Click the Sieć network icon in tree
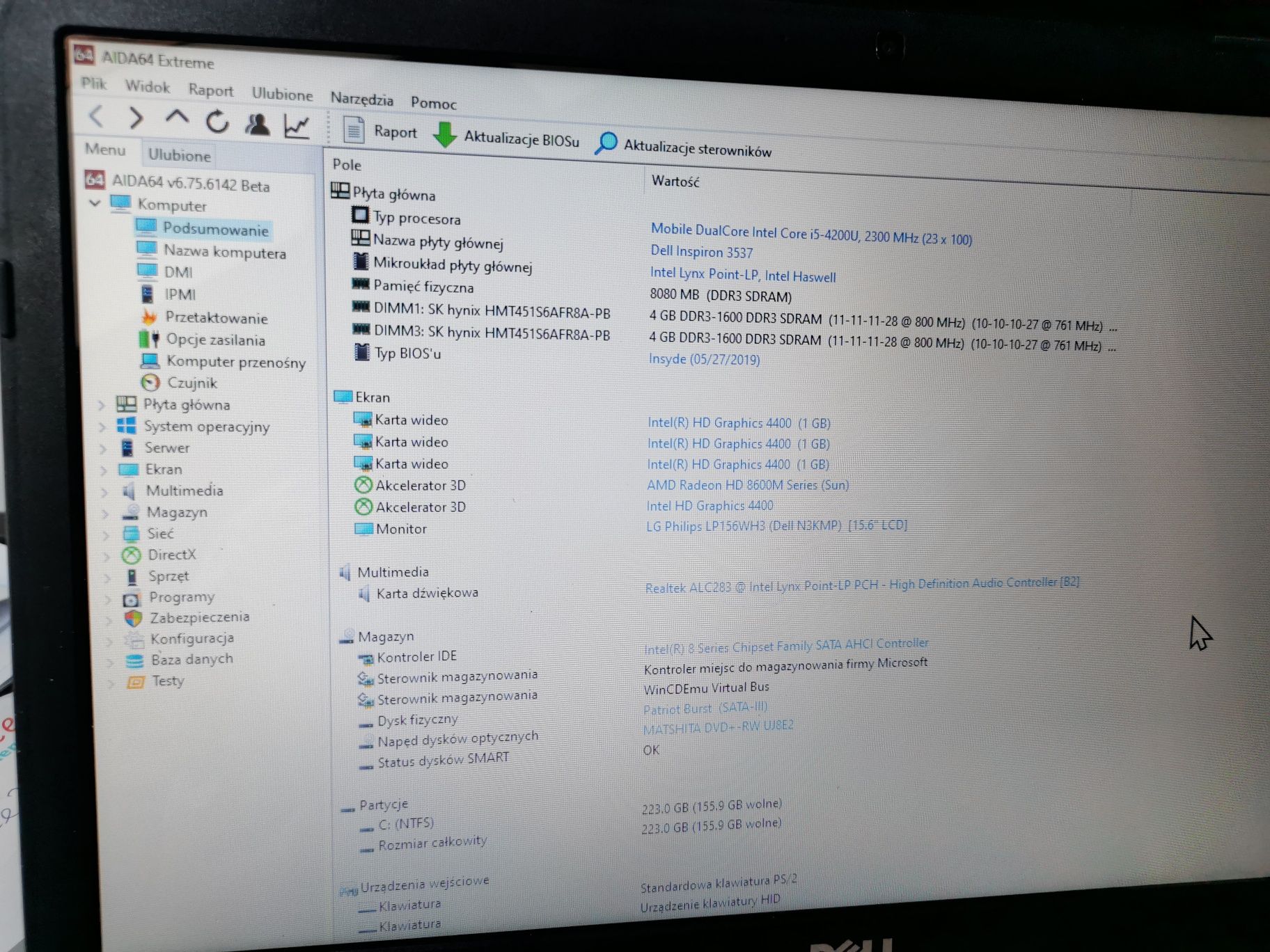The width and height of the screenshot is (1270, 952). pyautogui.click(x=131, y=534)
